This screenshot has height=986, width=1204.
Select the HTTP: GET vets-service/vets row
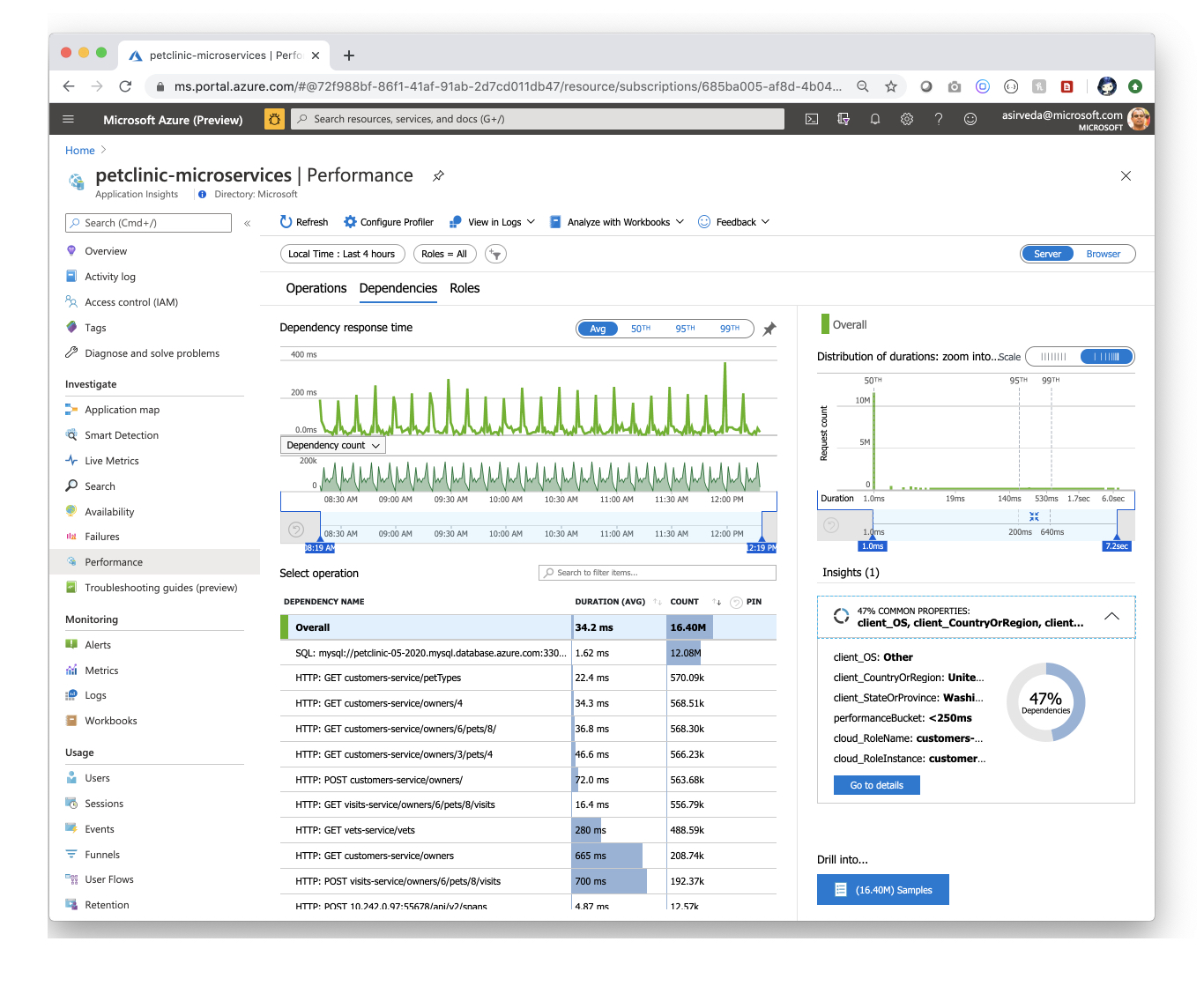(528, 830)
